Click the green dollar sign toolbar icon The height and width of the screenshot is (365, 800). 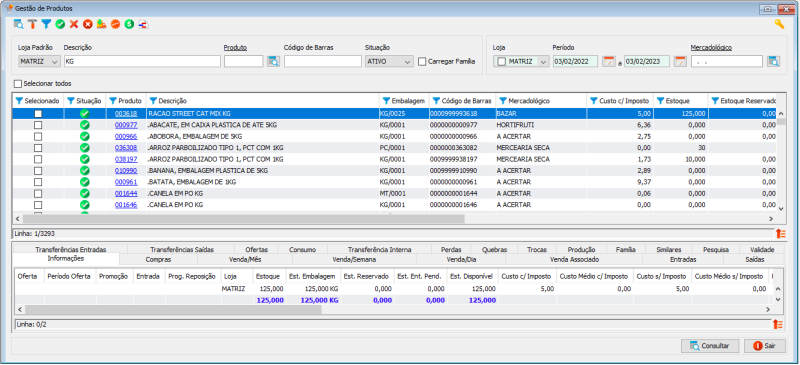(x=129, y=24)
